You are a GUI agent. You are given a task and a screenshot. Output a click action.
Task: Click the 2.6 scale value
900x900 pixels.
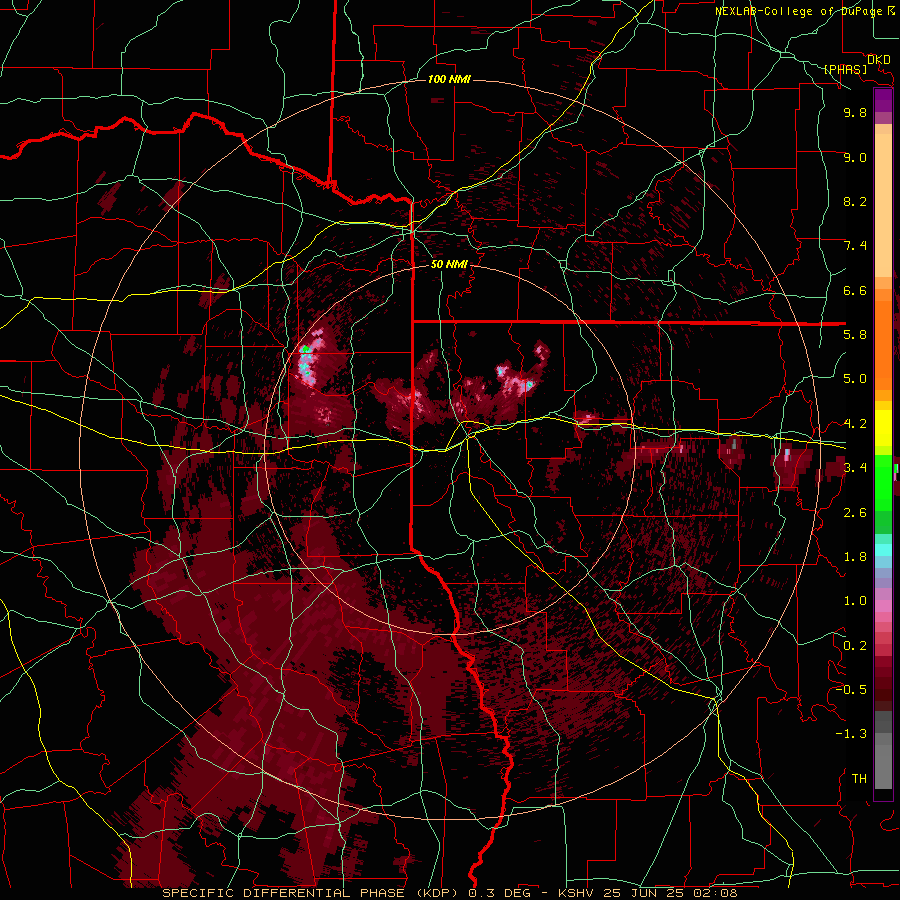pyautogui.click(x=855, y=513)
